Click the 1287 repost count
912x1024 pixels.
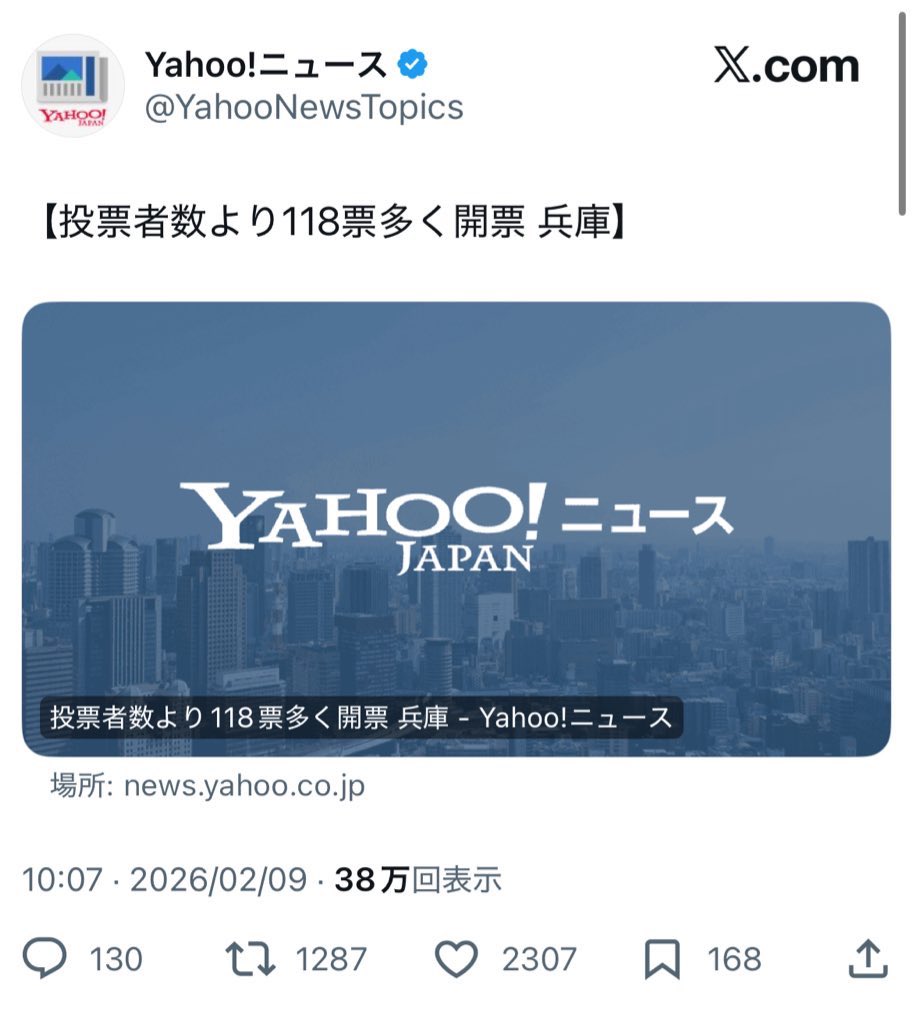[x=331, y=959]
